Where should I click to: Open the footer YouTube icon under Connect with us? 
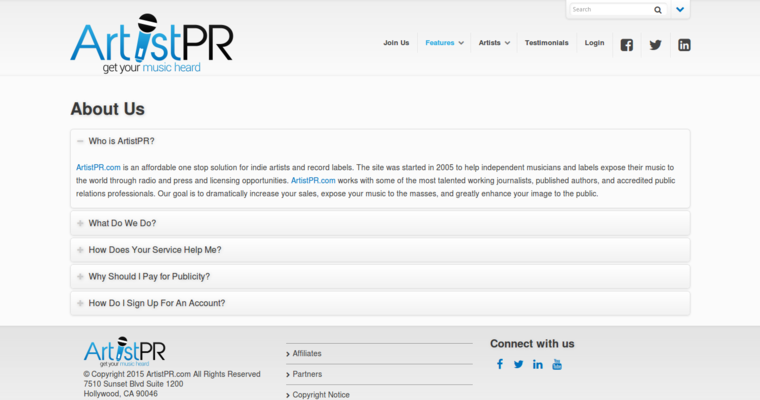tap(557, 364)
